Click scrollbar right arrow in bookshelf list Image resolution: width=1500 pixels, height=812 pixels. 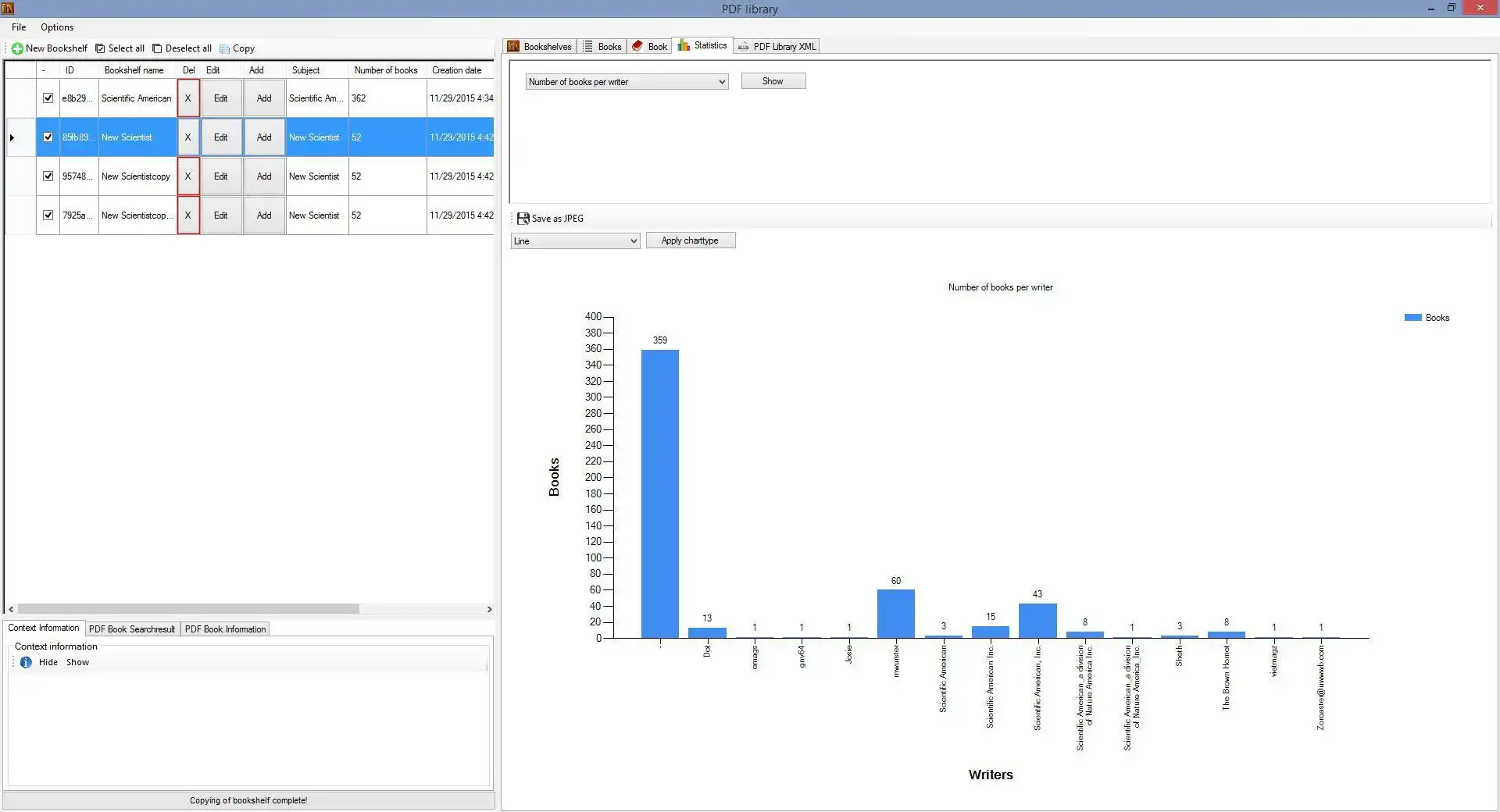pyautogui.click(x=489, y=609)
